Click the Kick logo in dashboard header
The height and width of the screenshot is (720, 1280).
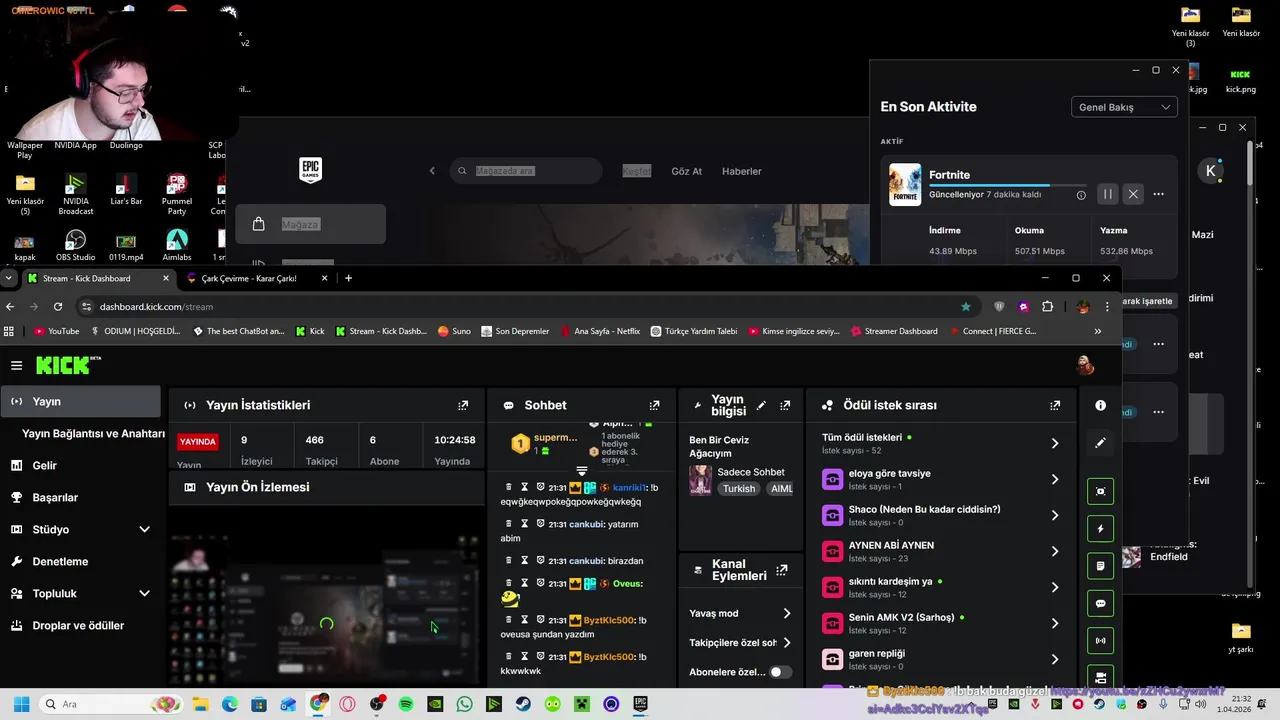68,365
